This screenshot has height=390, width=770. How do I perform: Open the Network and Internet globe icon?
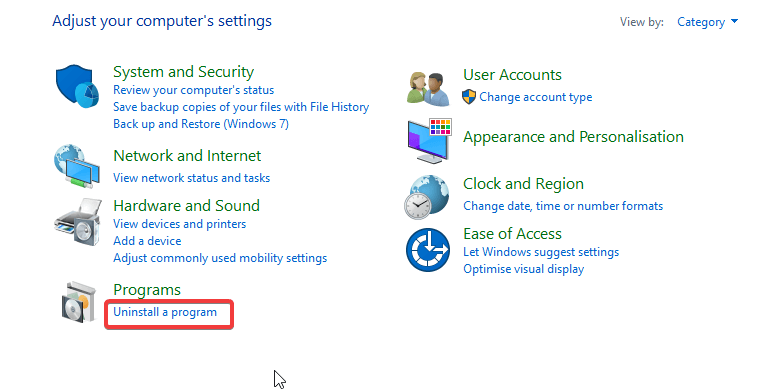point(77,167)
